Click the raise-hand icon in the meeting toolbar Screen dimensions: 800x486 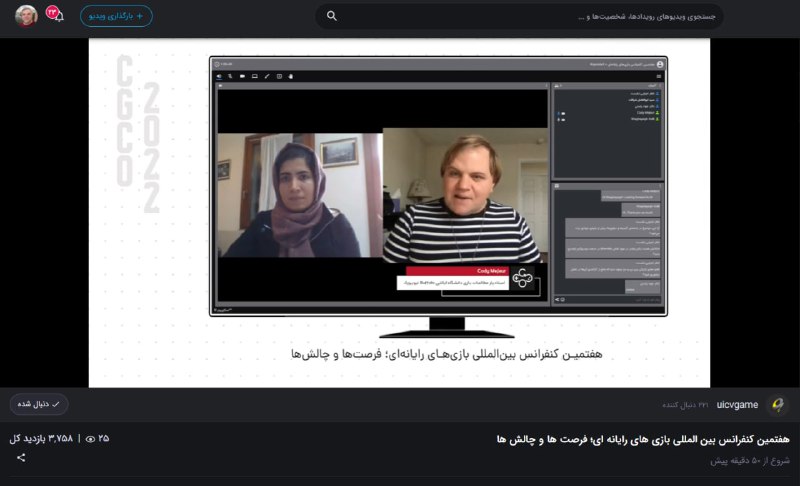pyautogui.click(x=291, y=76)
